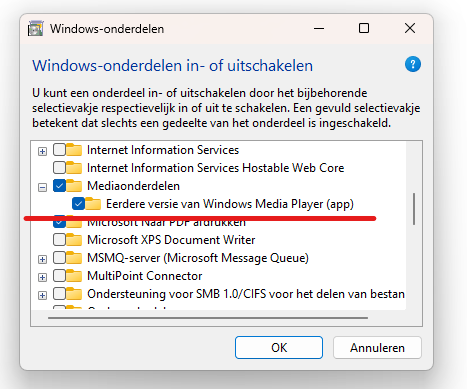This screenshot has height=389, width=467.
Task: Select the Internet Information Services folder icon
Action: (x=74, y=150)
